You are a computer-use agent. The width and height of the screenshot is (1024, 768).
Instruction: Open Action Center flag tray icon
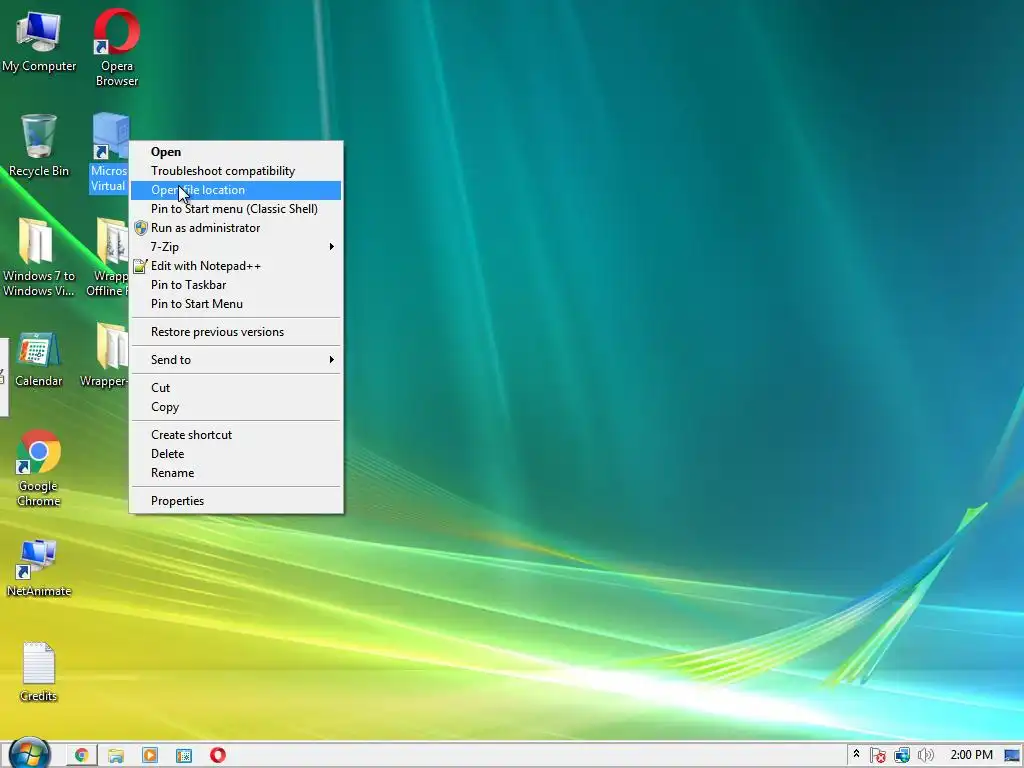(x=878, y=756)
